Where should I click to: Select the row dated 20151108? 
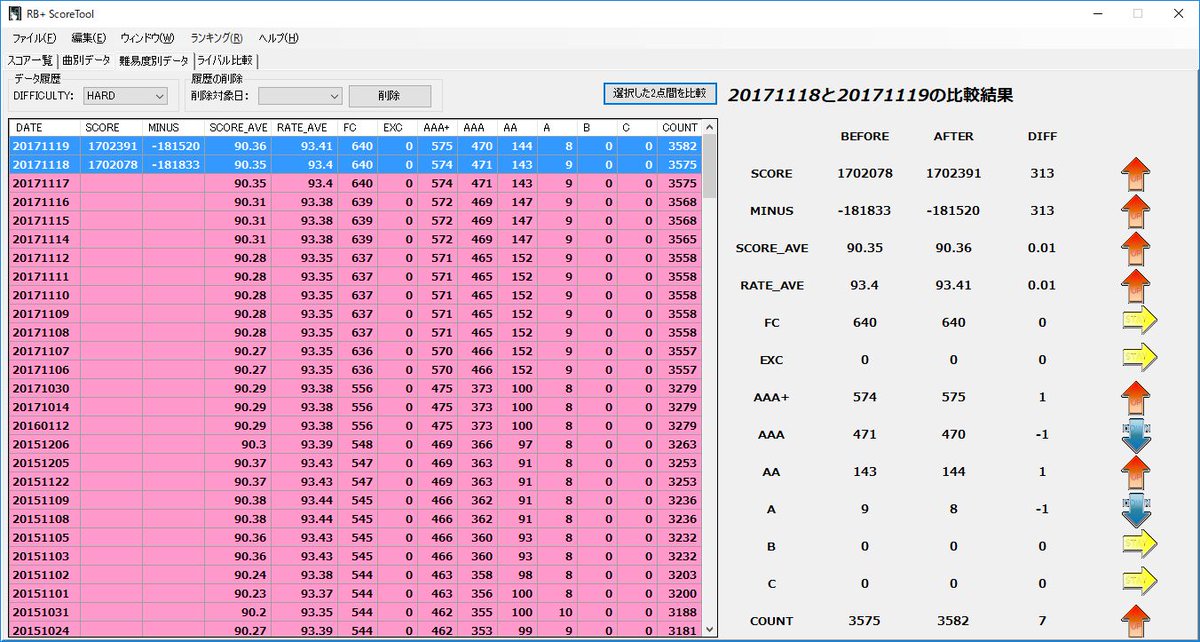pyautogui.click(x=355, y=518)
